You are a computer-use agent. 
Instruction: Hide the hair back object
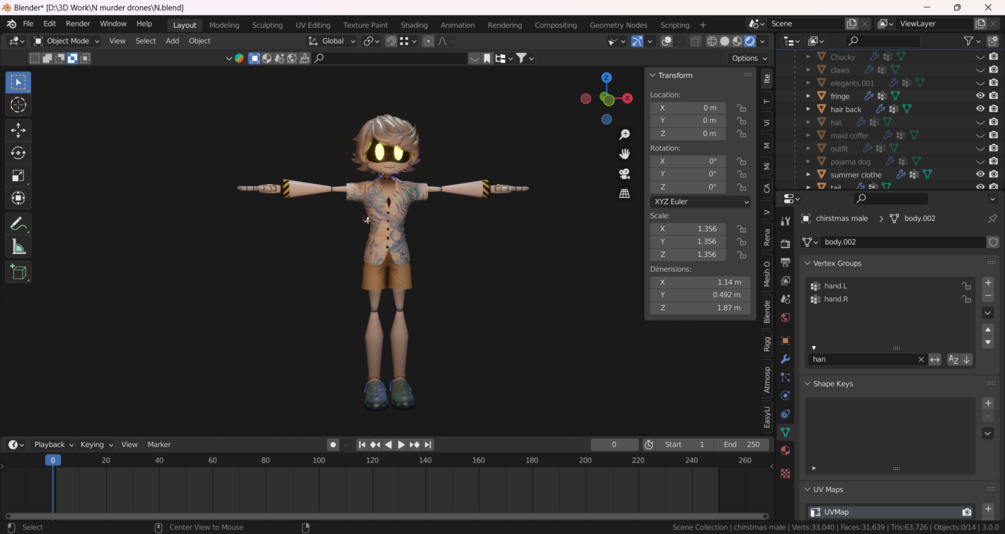tap(980, 109)
